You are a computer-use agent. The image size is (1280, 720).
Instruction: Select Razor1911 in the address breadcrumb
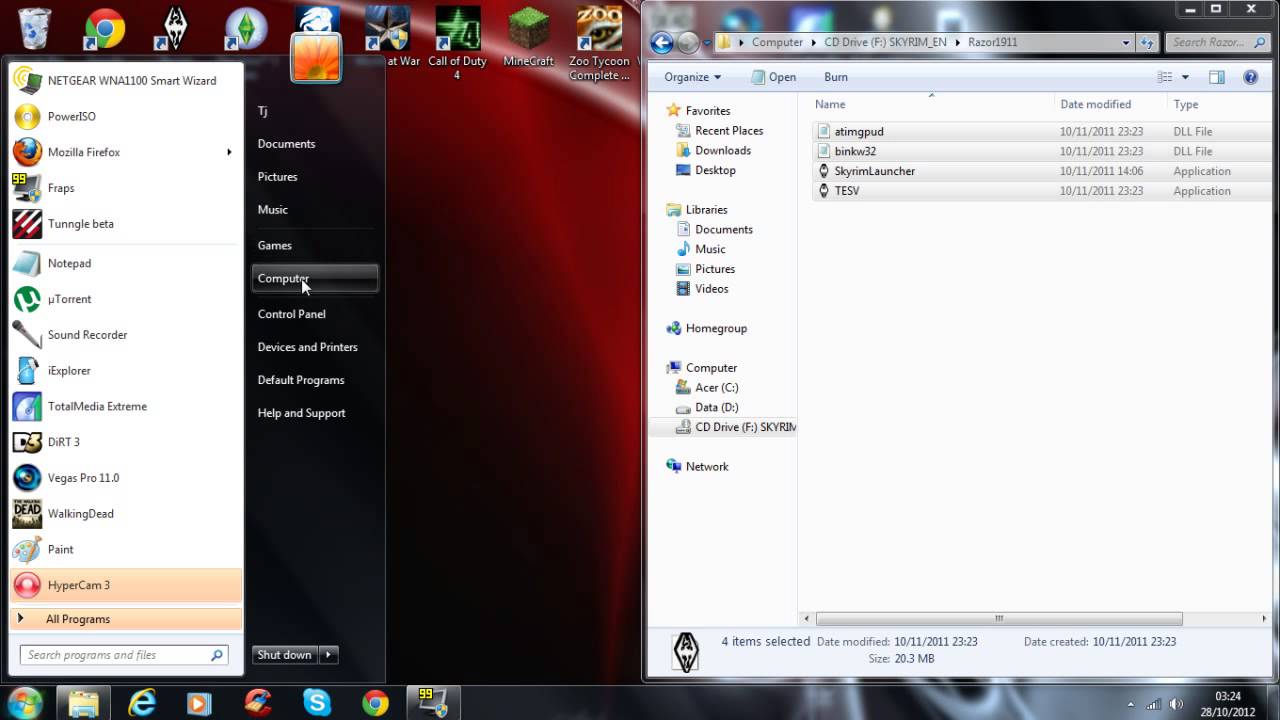[992, 42]
